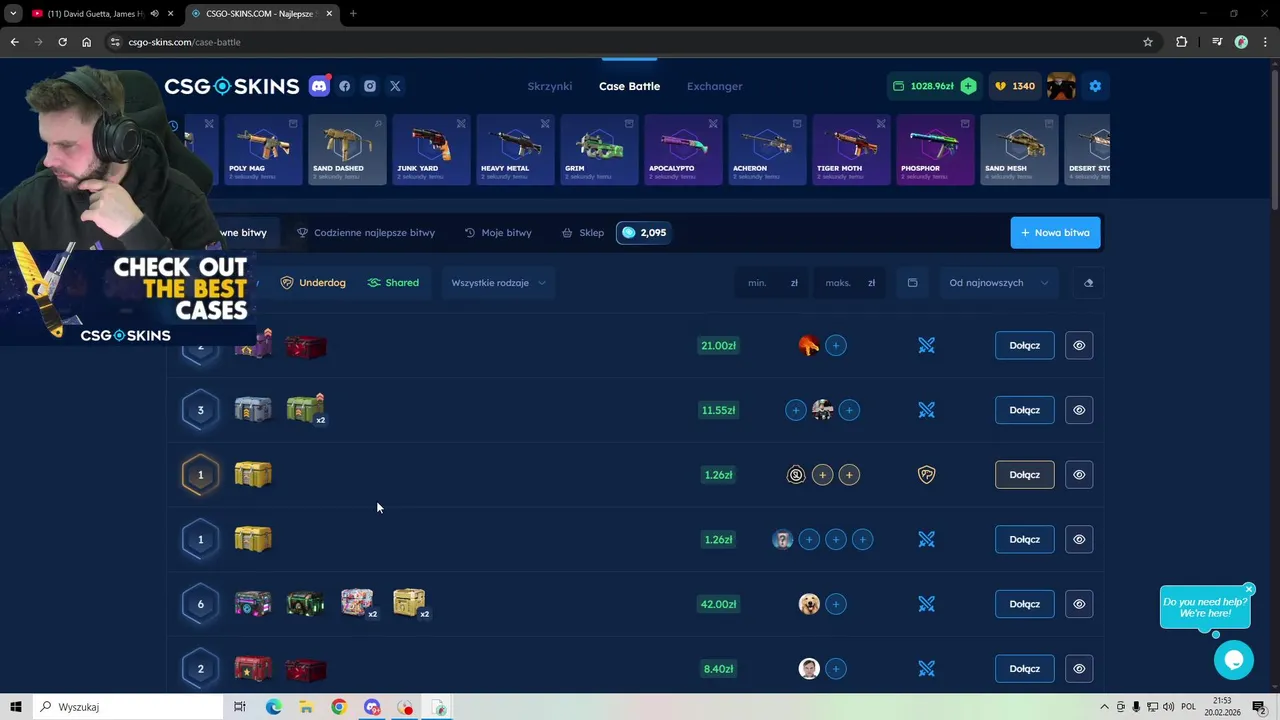Watch the four-player 1.26zł battle via eye icon
The width and height of the screenshot is (1280, 720).
(1079, 539)
